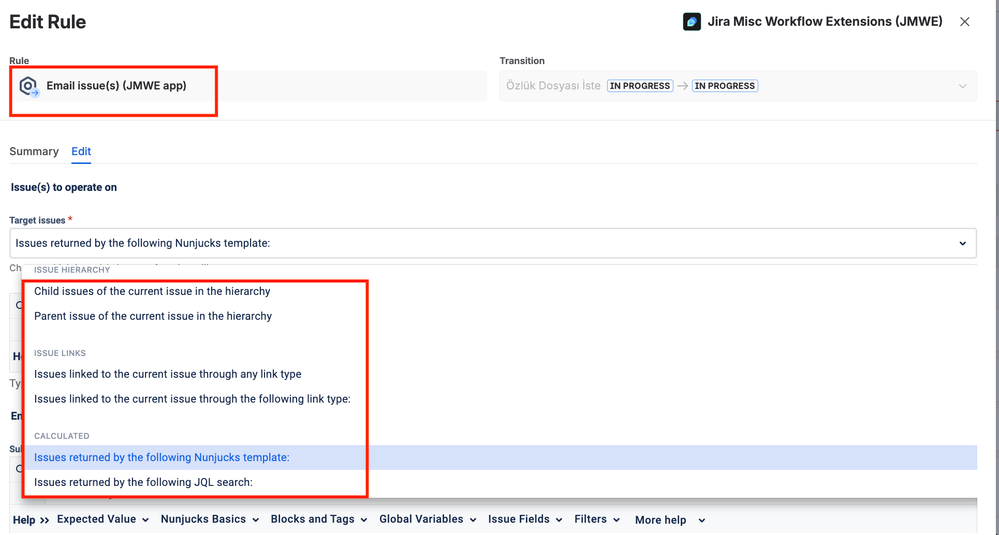Click the Help >> link

[x=31, y=520]
